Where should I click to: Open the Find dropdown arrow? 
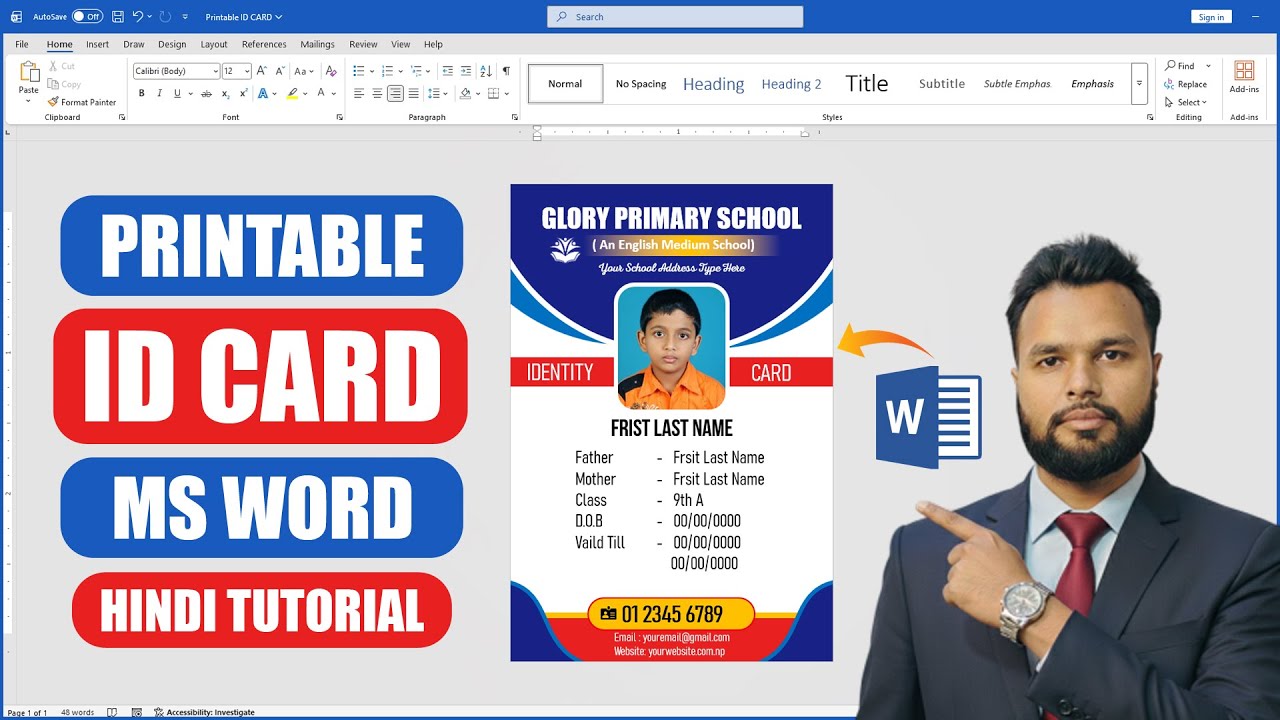(1208, 66)
